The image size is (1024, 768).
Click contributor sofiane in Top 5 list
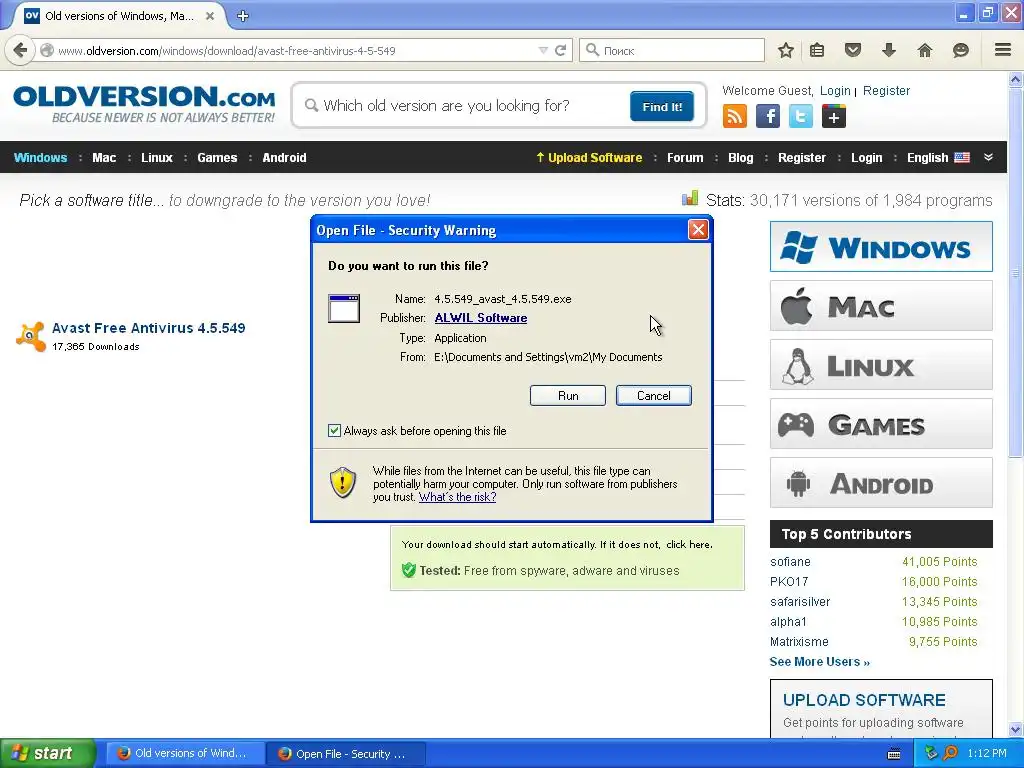point(790,562)
